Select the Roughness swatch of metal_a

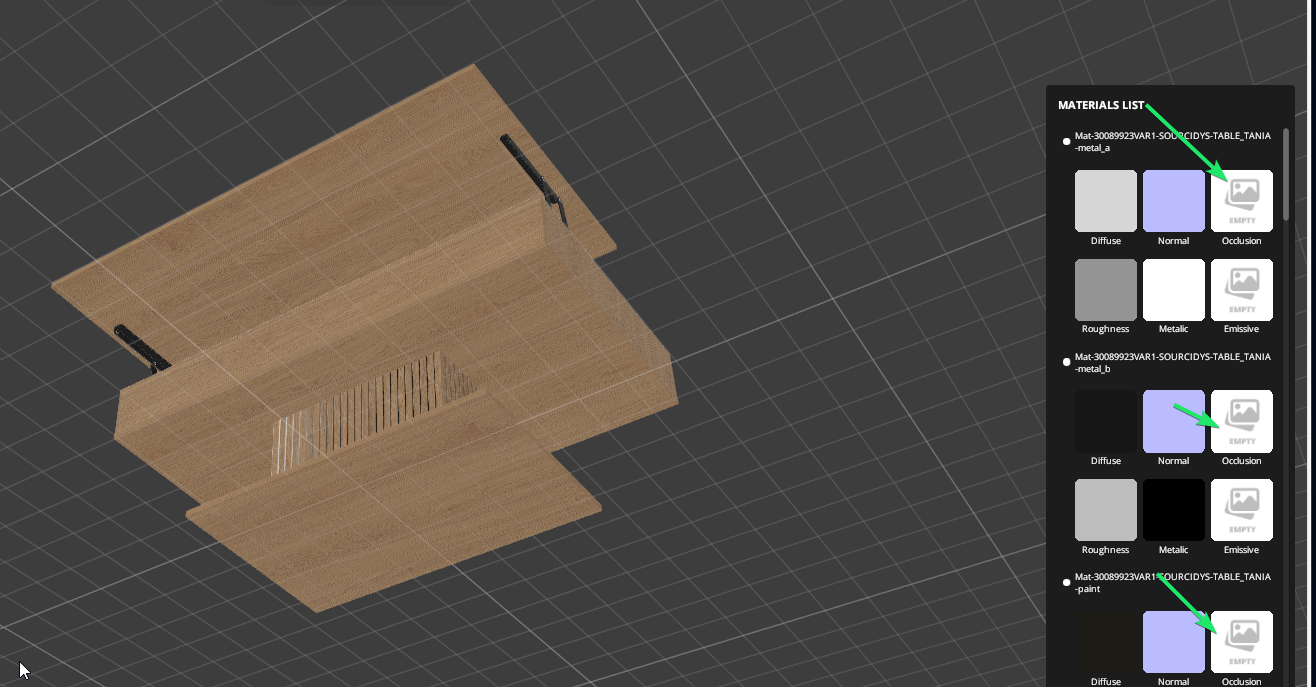(1106, 290)
